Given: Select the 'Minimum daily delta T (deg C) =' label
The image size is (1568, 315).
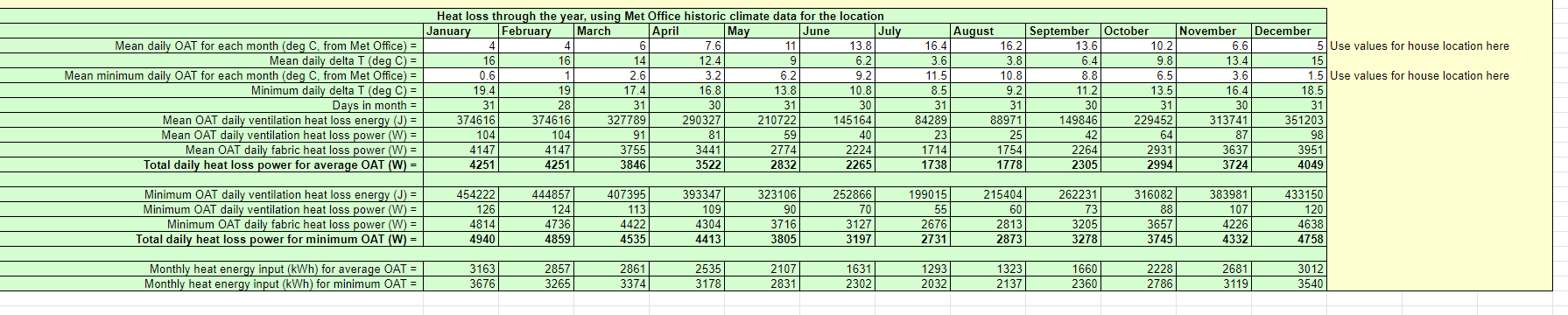Looking at the screenshot, I should tap(334, 90).
